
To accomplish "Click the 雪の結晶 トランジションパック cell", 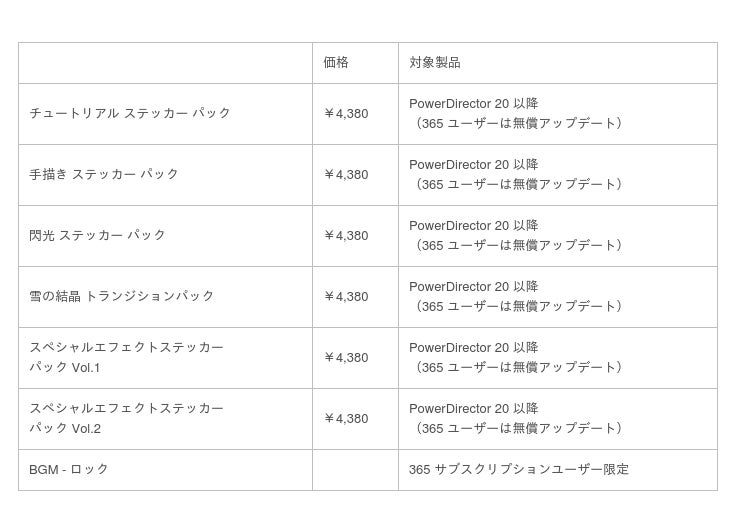I will [x=122, y=297].
